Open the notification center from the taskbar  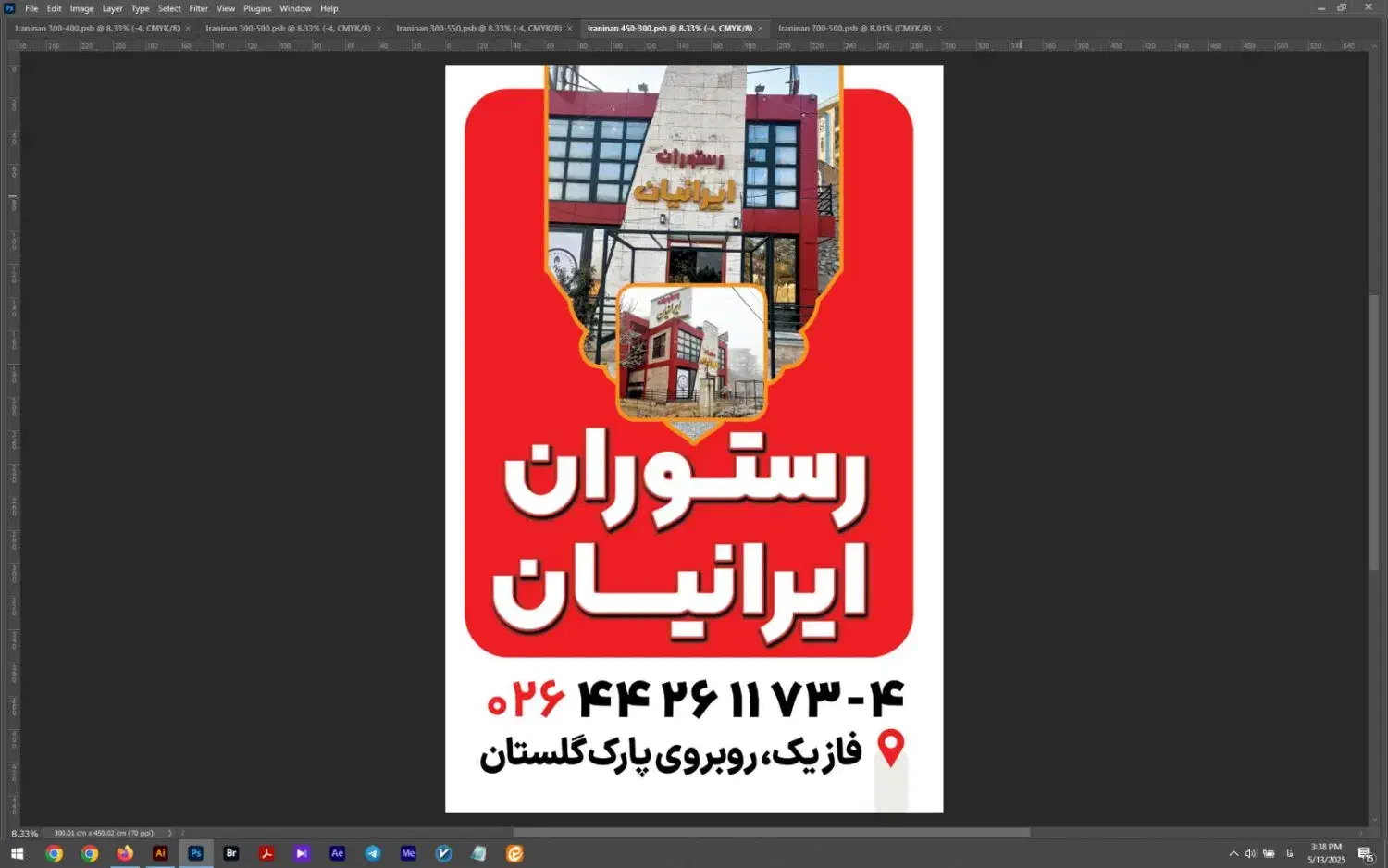(1367, 853)
